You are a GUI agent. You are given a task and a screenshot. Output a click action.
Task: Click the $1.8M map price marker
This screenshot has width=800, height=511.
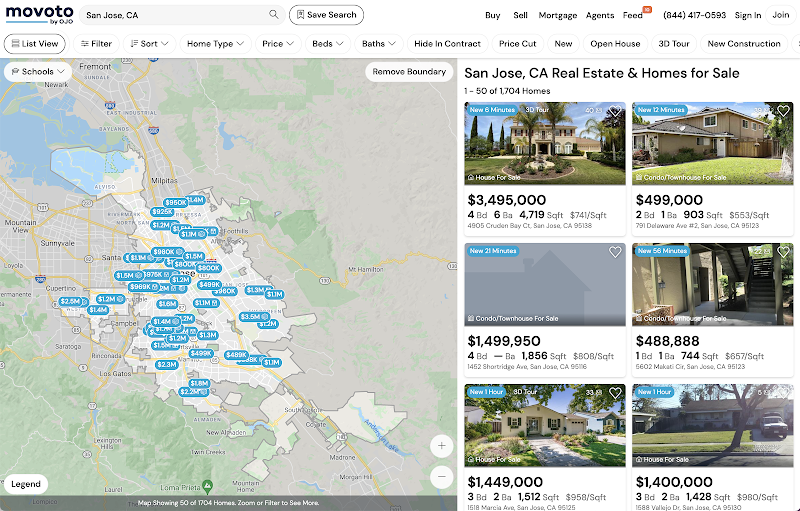[x=199, y=383]
